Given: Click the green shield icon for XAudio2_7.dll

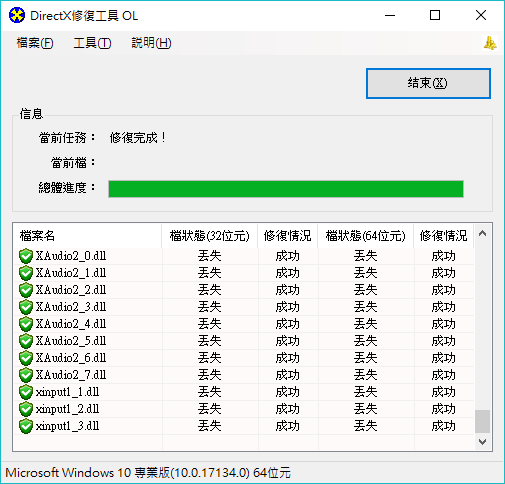Looking at the screenshot, I should 26,375.
